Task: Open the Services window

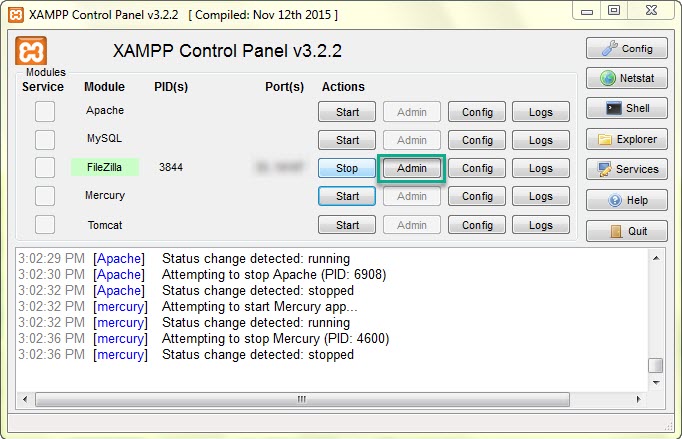Action: pyautogui.click(x=626, y=169)
